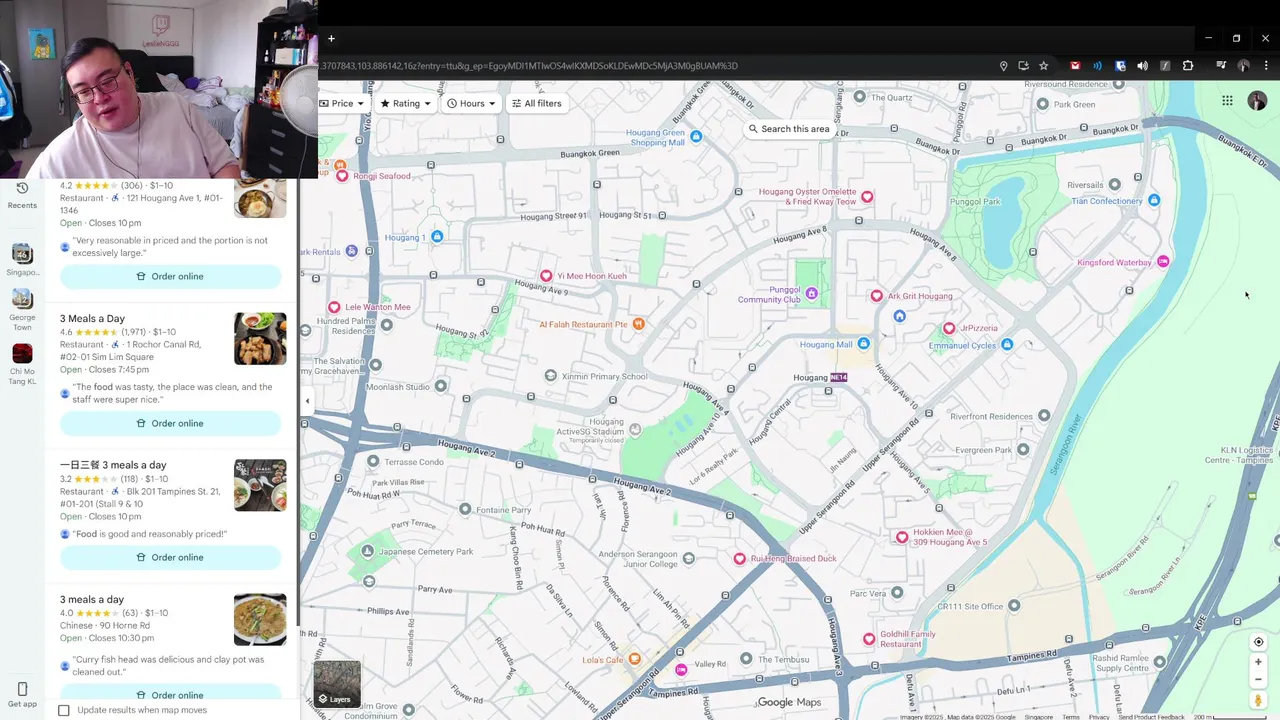
Task: Open the Hours filter dropdown
Action: pos(471,103)
